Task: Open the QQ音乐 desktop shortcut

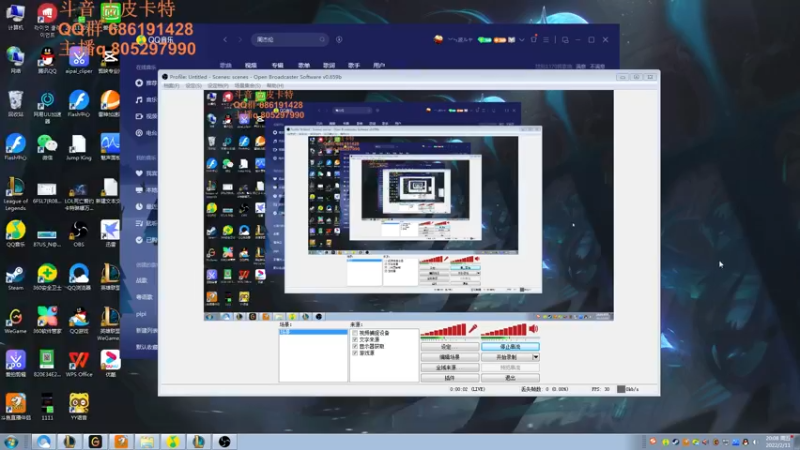Action: tap(15, 233)
